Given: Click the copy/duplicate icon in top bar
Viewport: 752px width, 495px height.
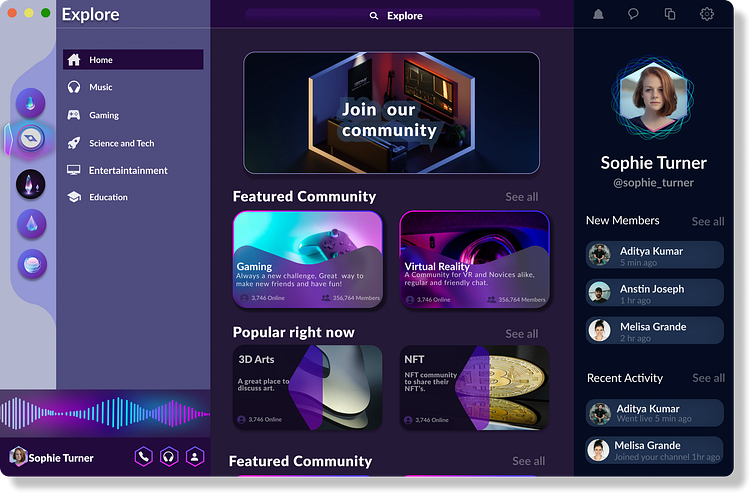Looking at the screenshot, I should 670,14.
